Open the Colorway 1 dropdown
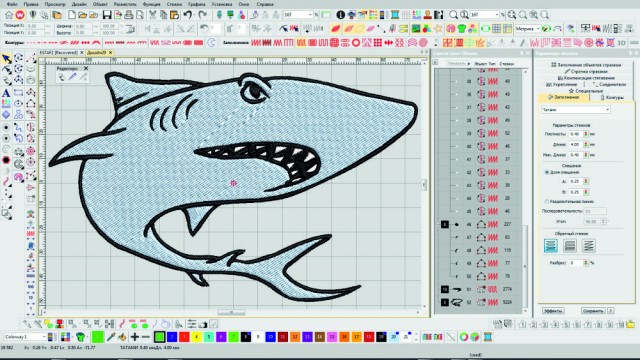This screenshot has height=360, width=640. pos(44,337)
